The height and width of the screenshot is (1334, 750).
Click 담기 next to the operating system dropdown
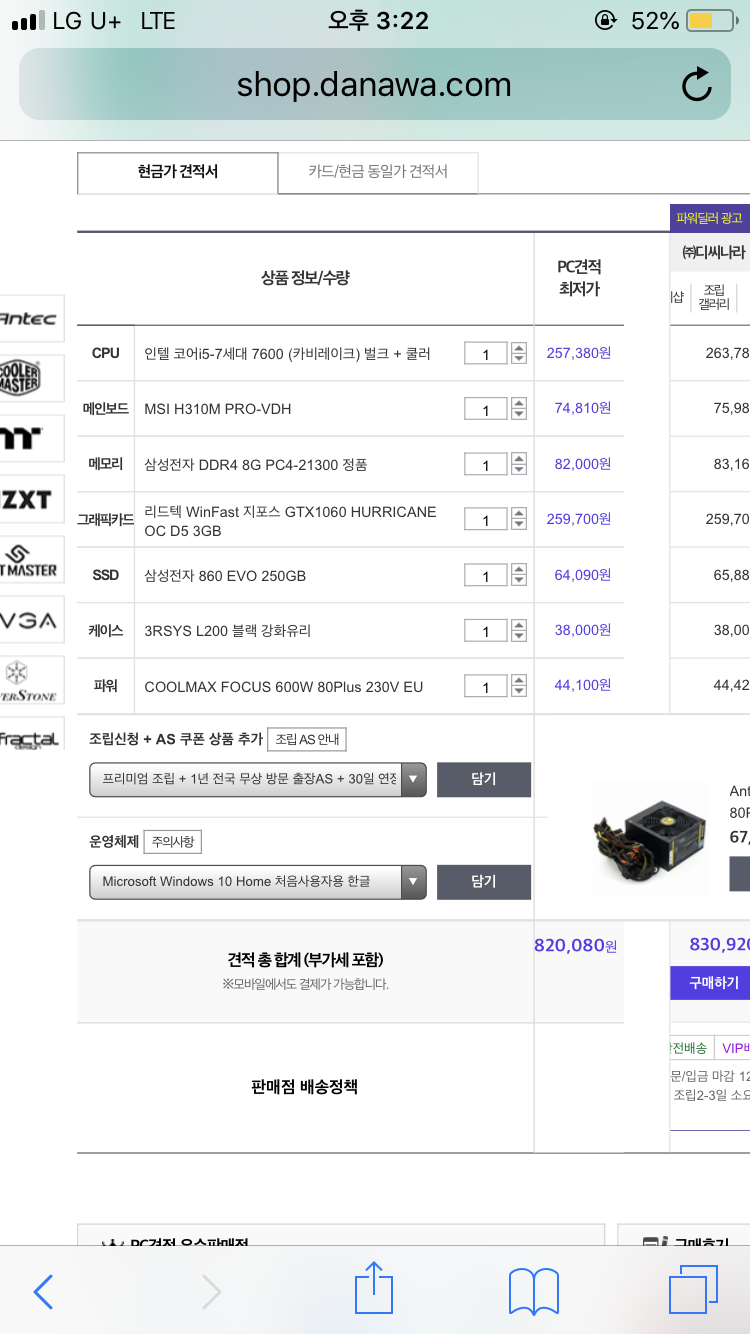pyautogui.click(x=483, y=881)
